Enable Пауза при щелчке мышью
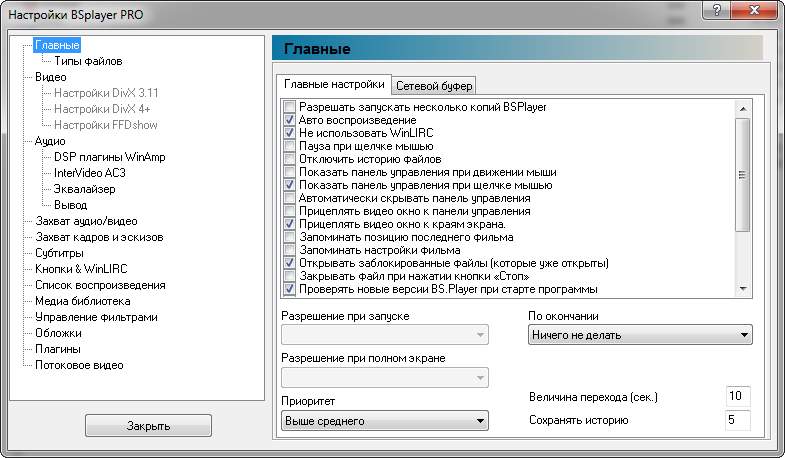 (289, 146)
